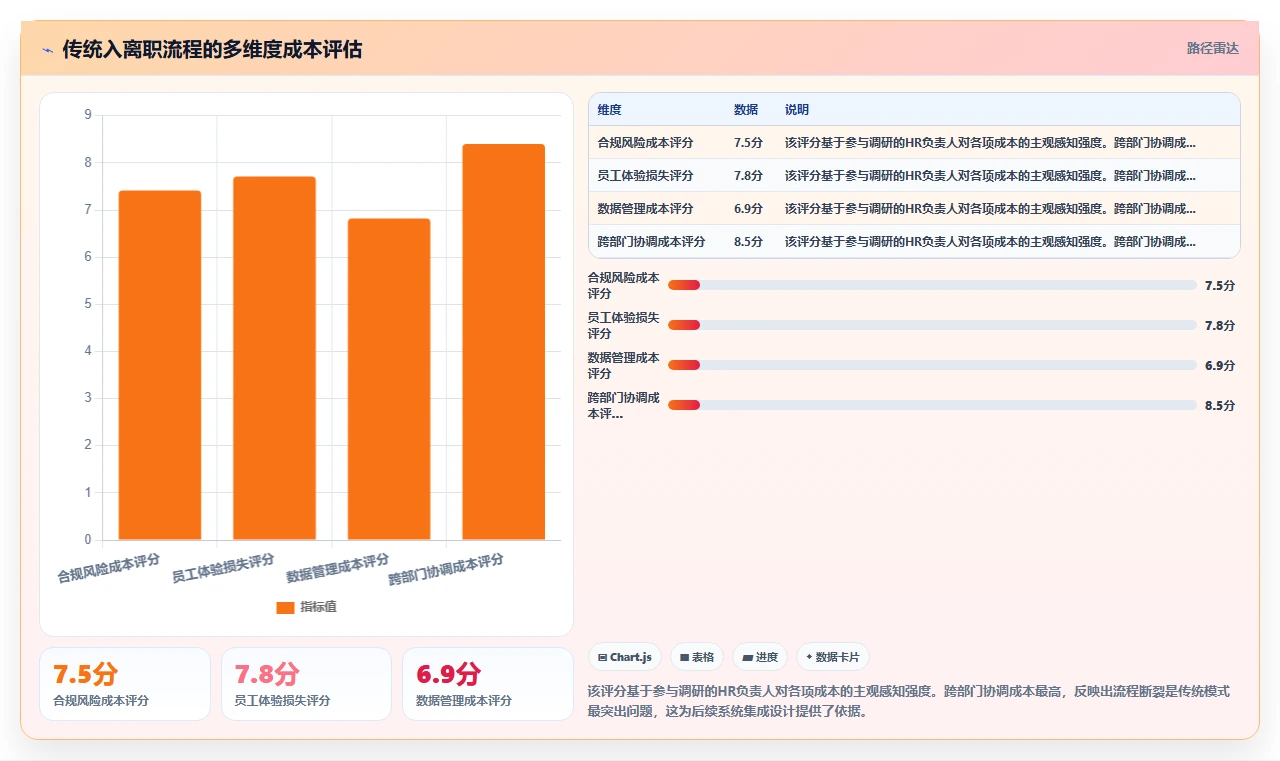Viewport: 1280px width, 761px height.
Task: Click the 跨部门协调成本评 progress bar
Action: coord(932,405)
